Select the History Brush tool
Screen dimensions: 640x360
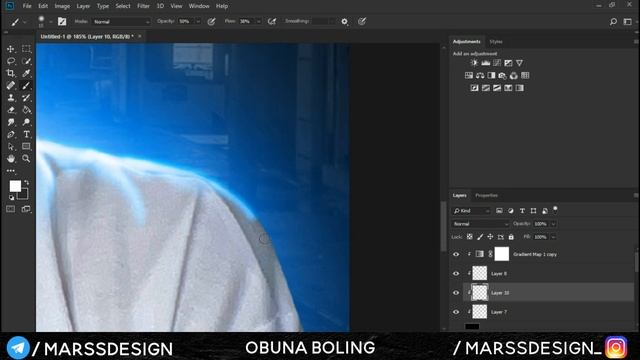pos(26,98)
